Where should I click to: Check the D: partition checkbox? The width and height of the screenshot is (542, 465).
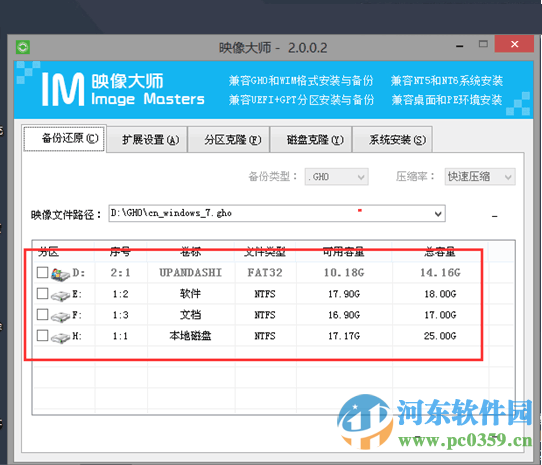42,272
